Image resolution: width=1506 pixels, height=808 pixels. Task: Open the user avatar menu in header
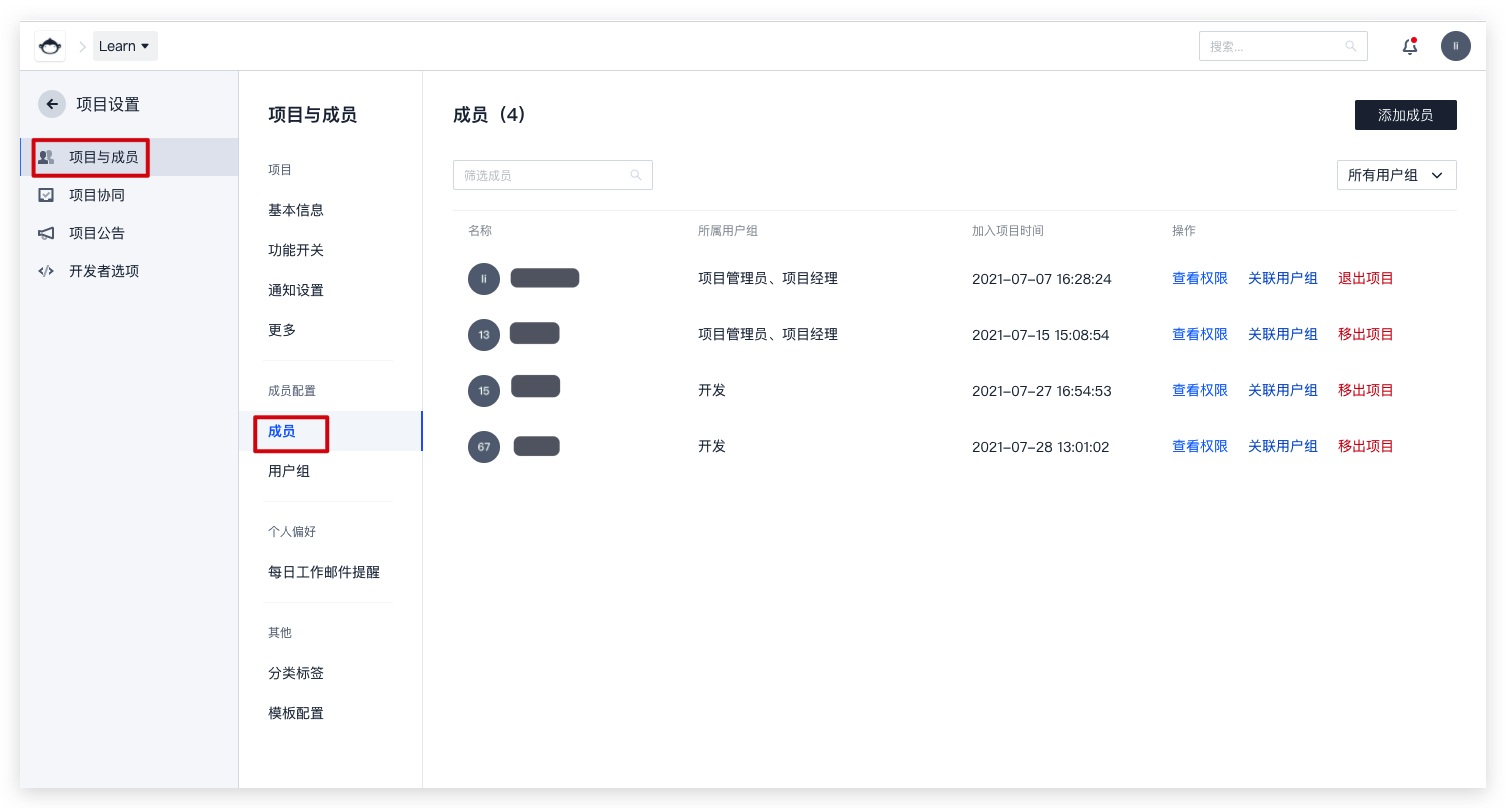[1455, 46]
